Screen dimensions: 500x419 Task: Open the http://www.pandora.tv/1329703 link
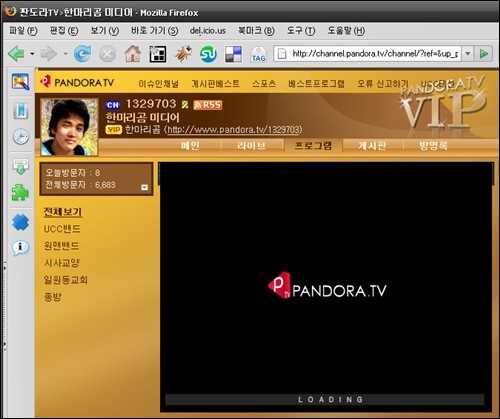(x=234, y=130)
